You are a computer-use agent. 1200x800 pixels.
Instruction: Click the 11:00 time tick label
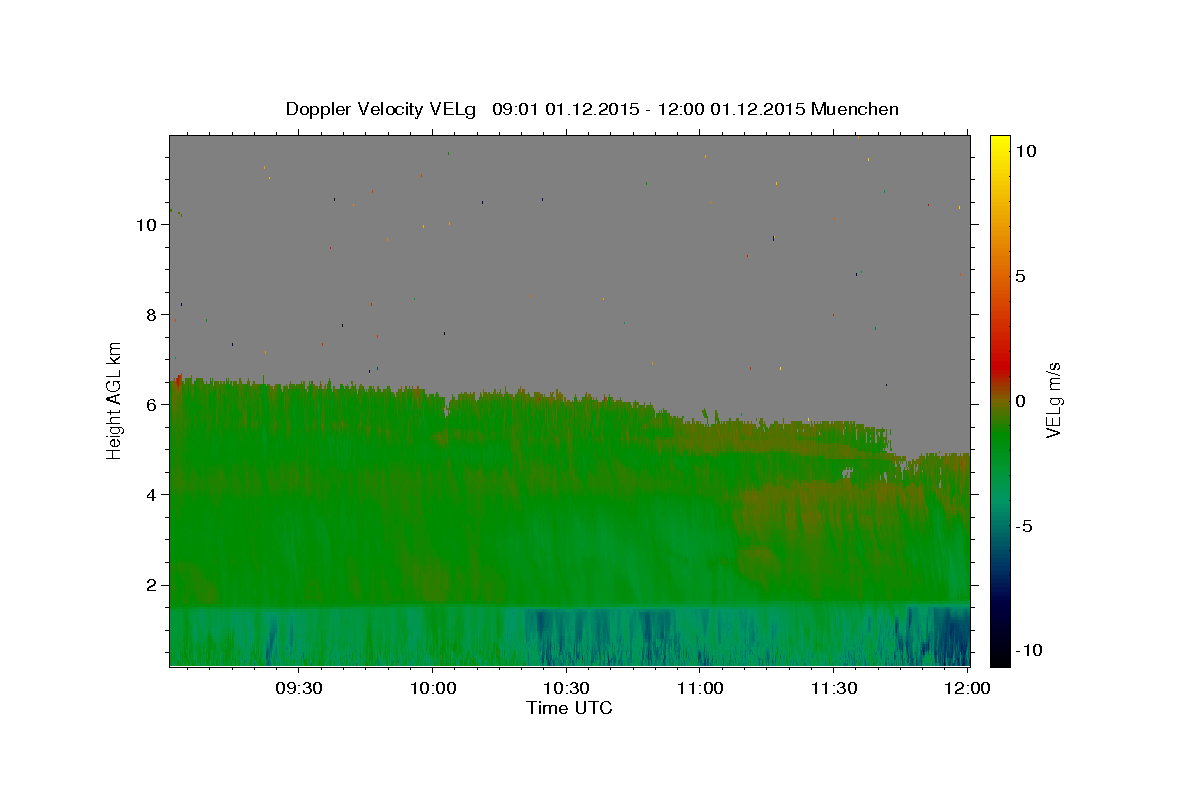pos(700,688)
